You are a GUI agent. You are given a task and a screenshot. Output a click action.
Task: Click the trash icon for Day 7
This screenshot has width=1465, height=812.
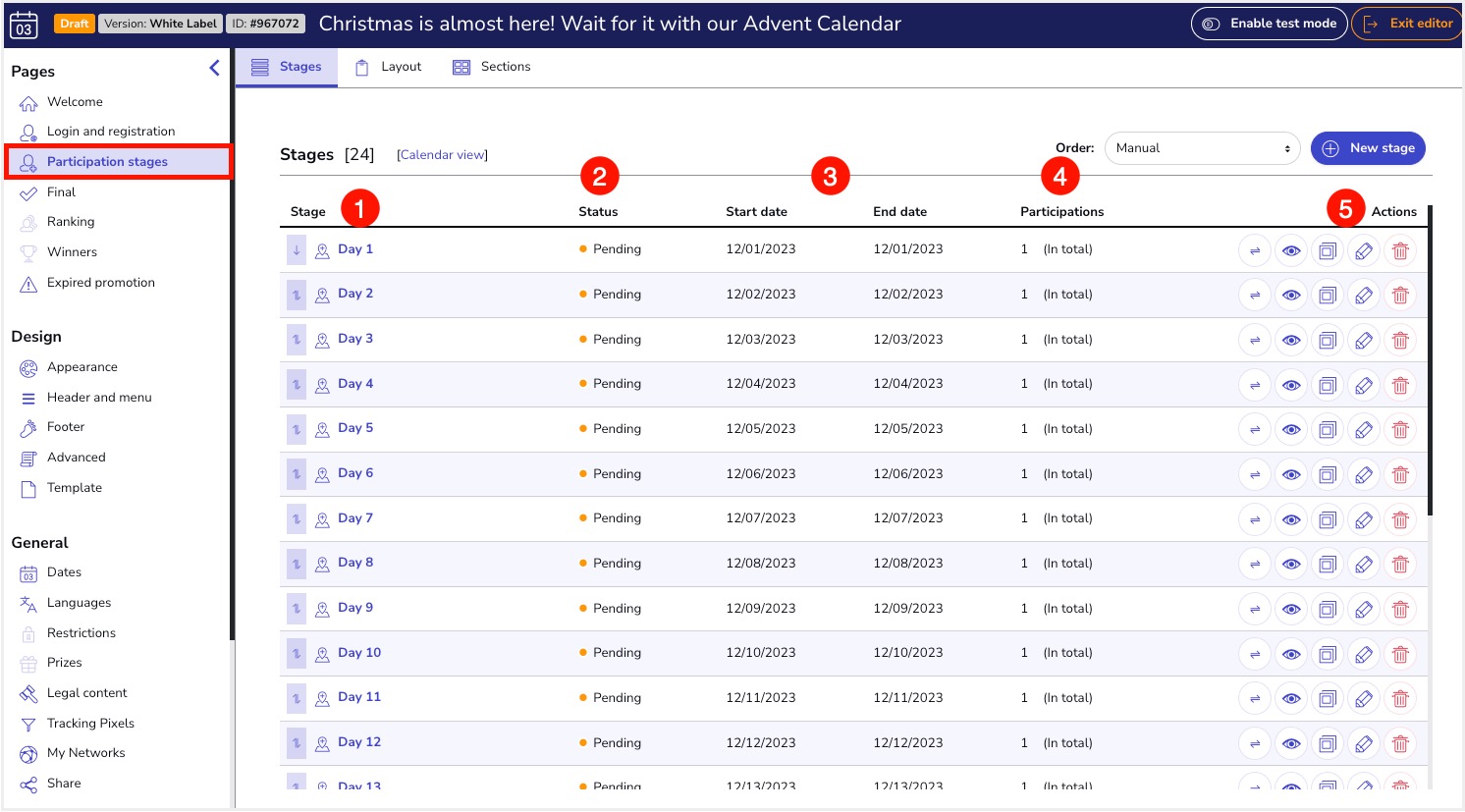(x=1400, y=519)
